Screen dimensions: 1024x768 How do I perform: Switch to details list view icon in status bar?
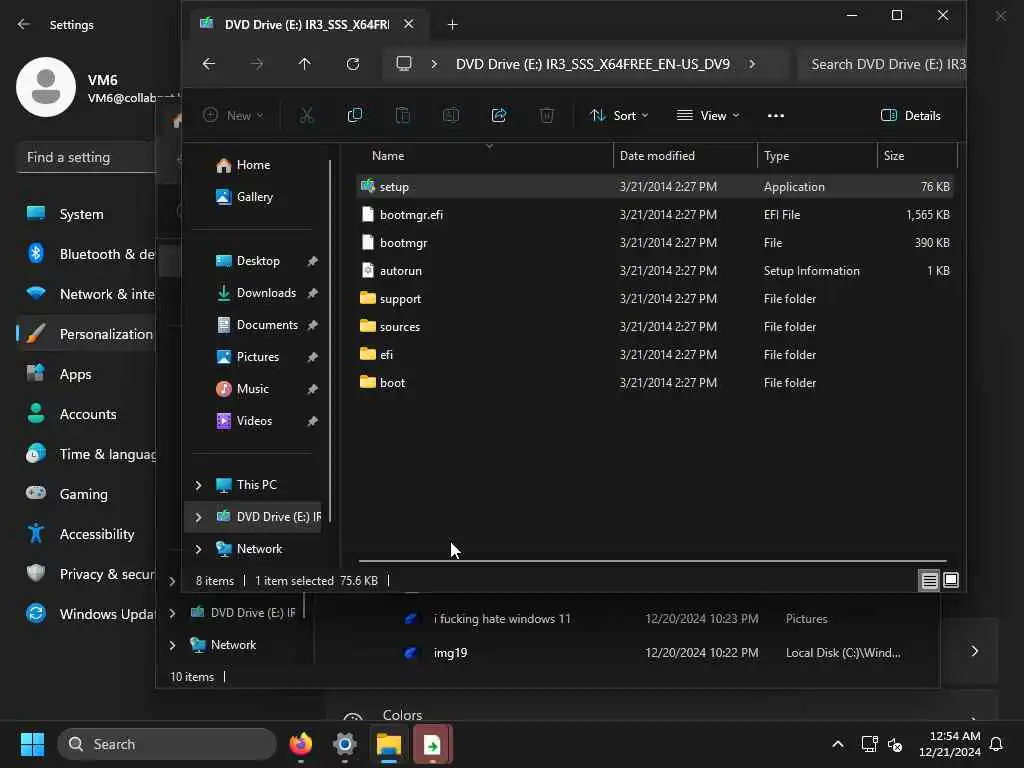tap(929, 581)
